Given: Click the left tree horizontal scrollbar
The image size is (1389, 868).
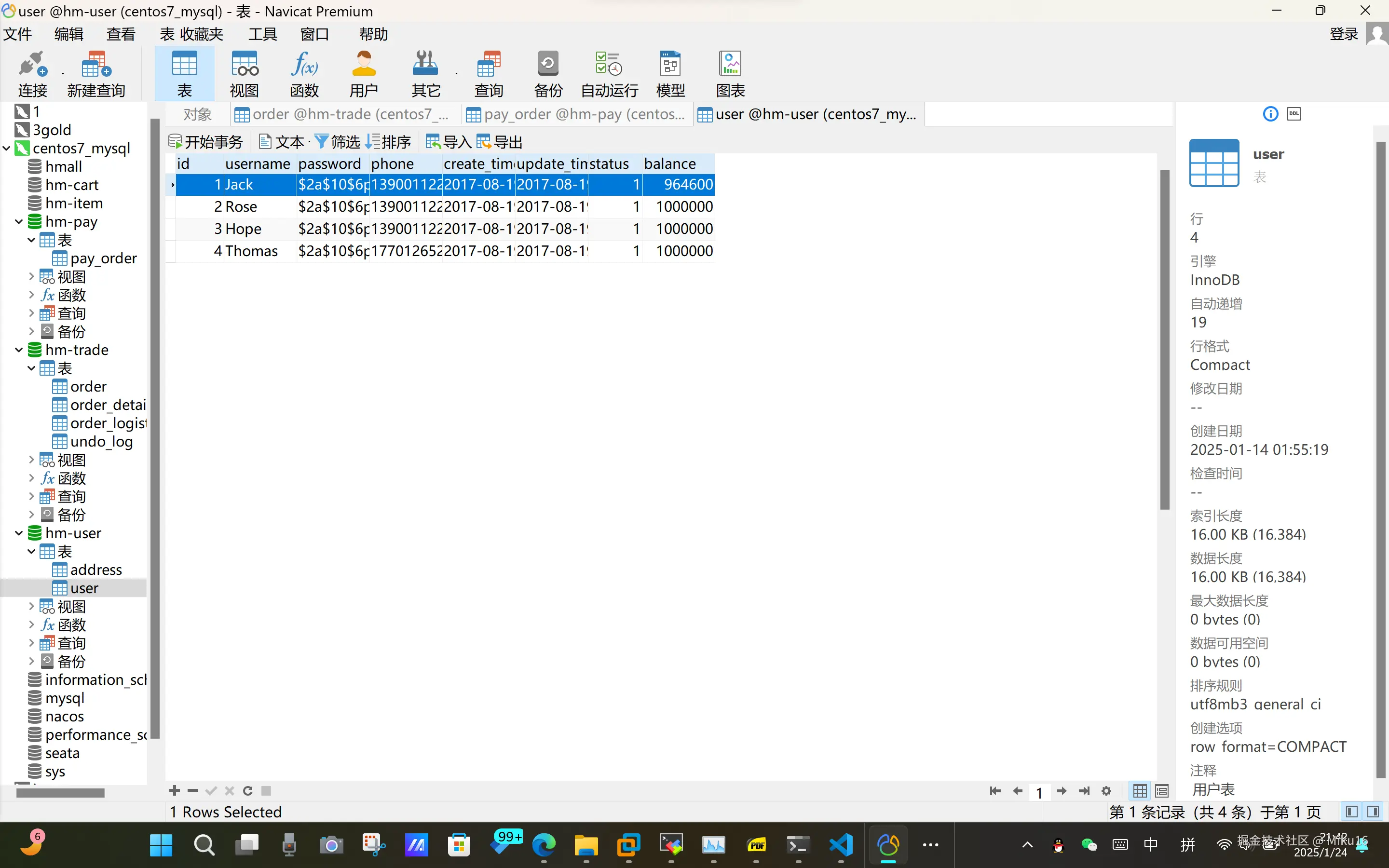Looking at the screenshot, I should 60,793.
